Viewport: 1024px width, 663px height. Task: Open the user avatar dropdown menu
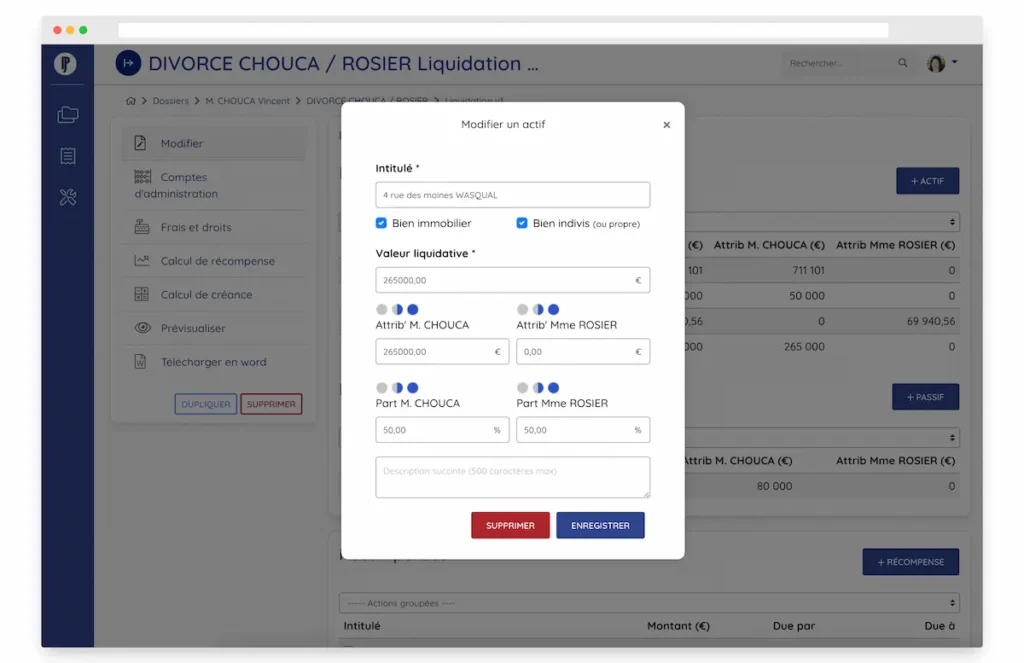coord(941,63)
